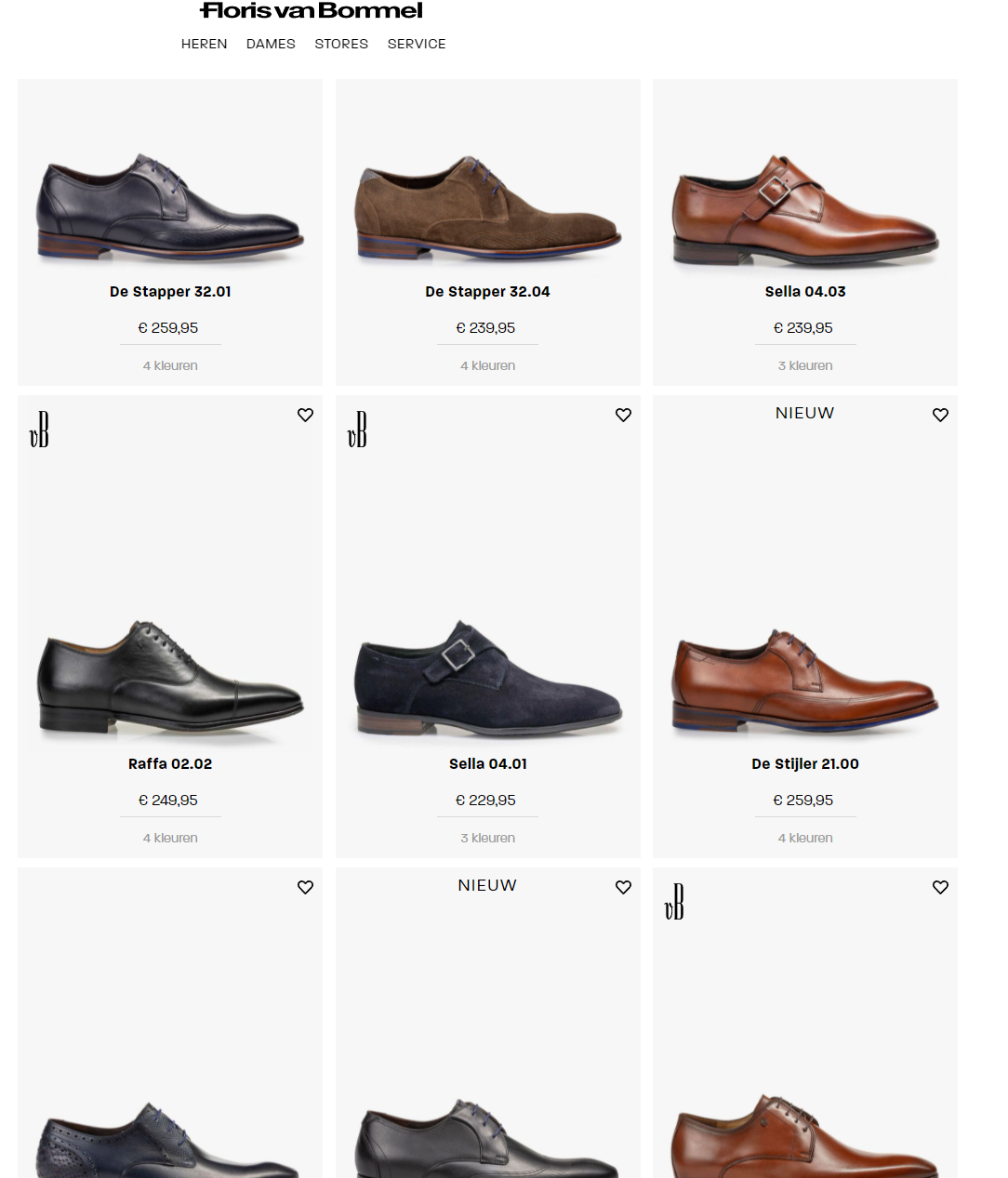
Task: Heart the bottom-right cognac lace-up shoe
Action: point(940,887)
